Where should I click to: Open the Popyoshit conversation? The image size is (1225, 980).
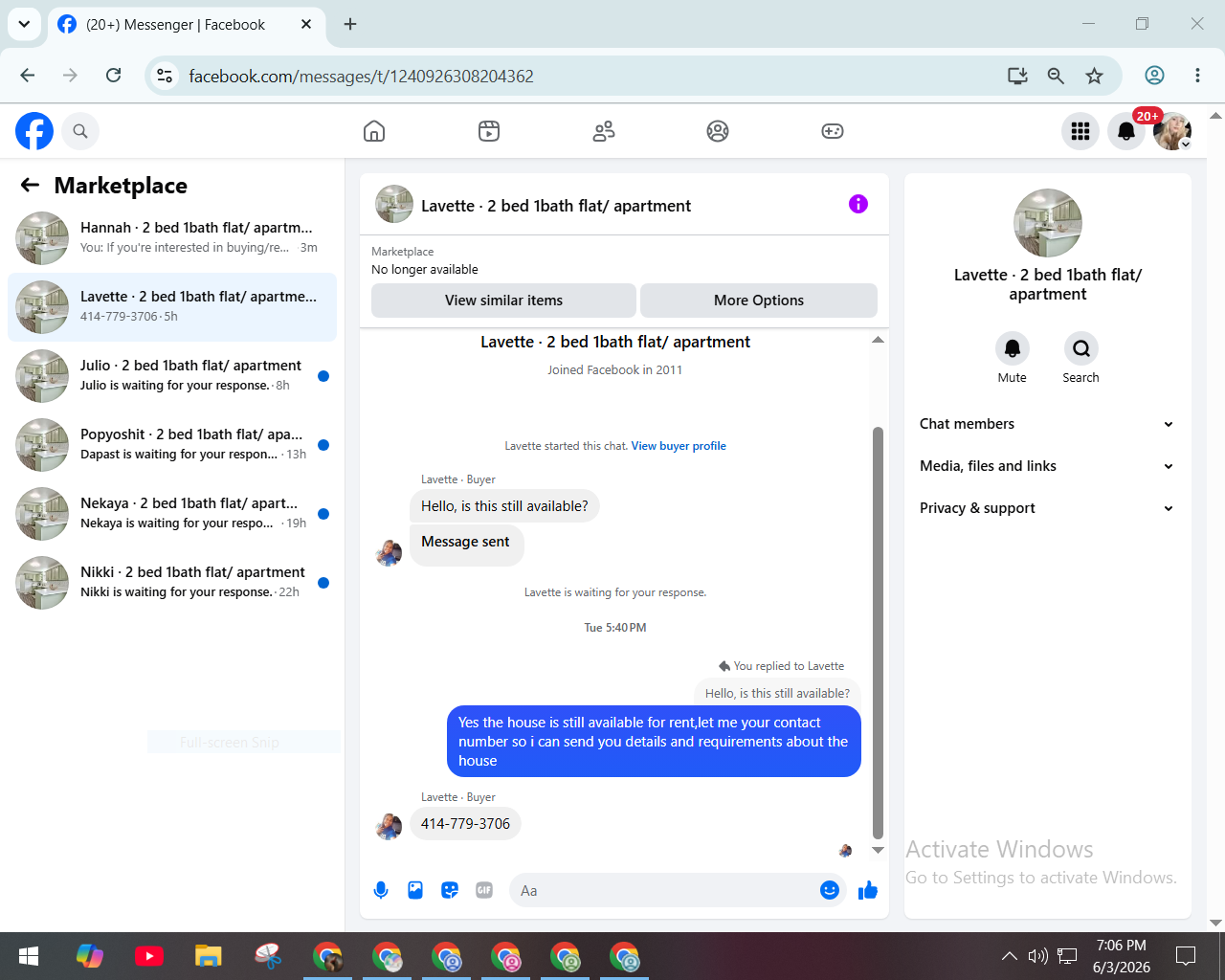[172, 445]
